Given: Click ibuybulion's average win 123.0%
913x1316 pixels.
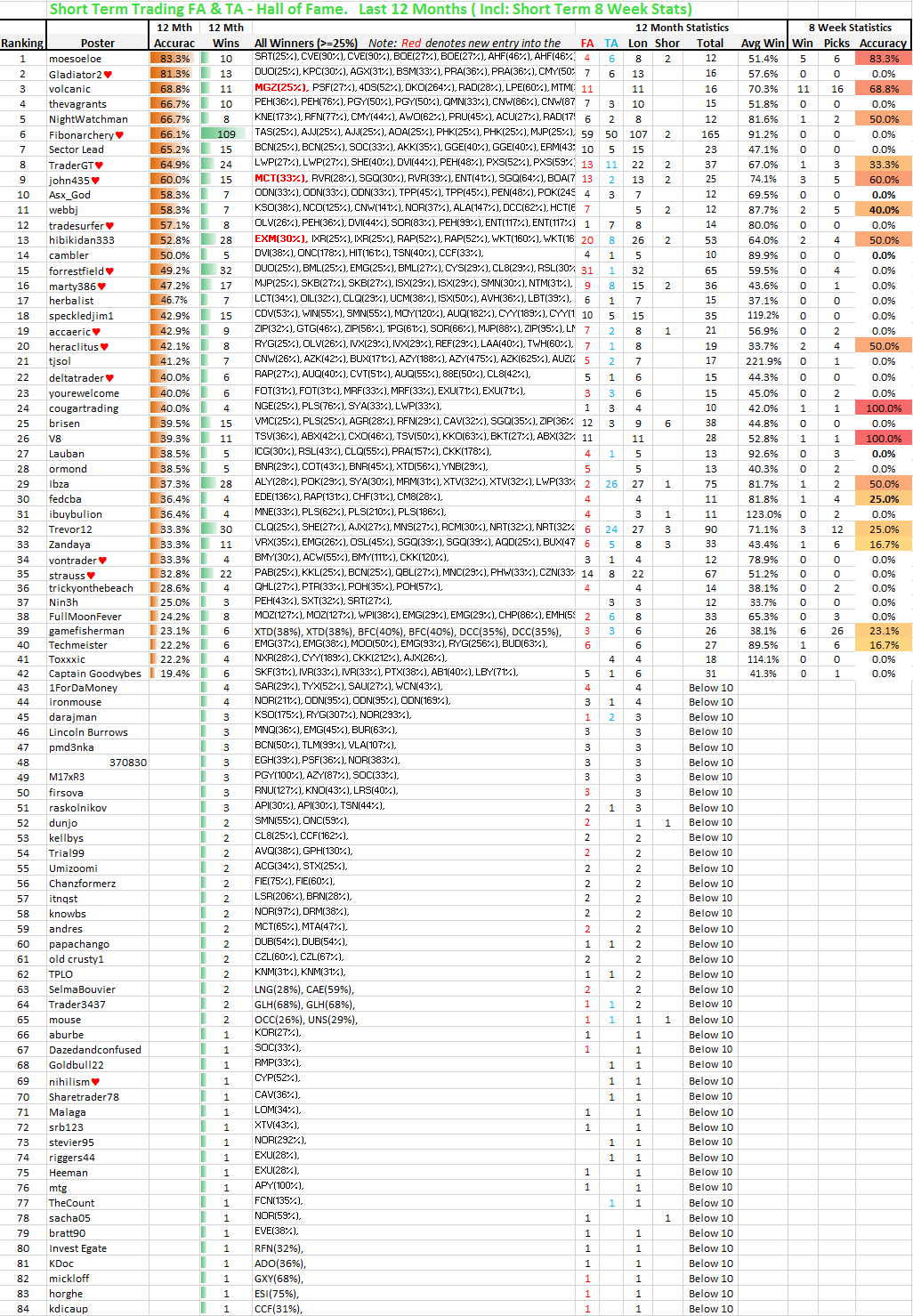Looking at the screenshot, I should coord(764,514).
